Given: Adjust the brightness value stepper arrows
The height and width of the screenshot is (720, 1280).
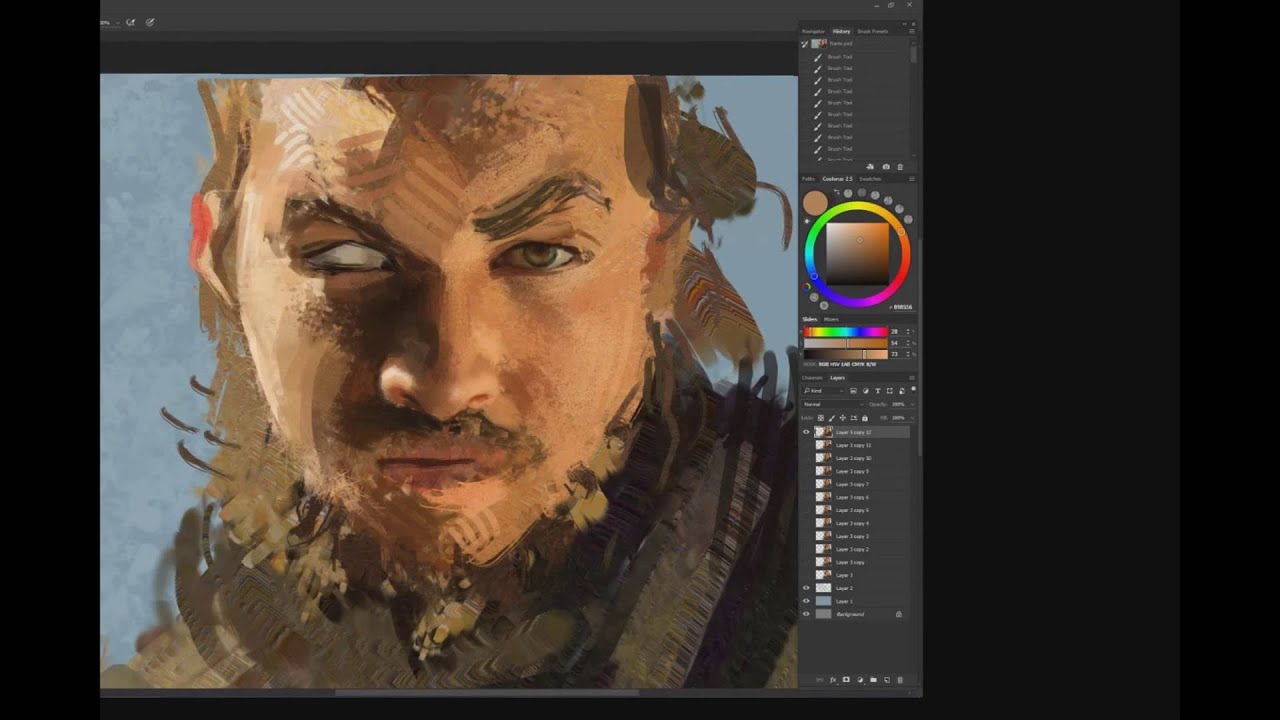Looking at the screenshot, I should [908, 354].
